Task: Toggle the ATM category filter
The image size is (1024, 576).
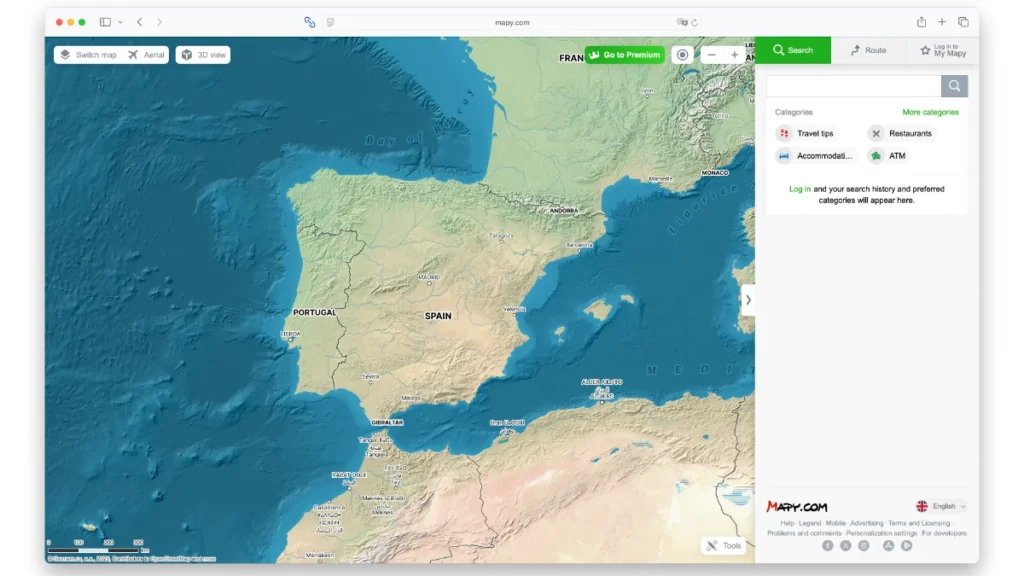Action: pos(887,155)
